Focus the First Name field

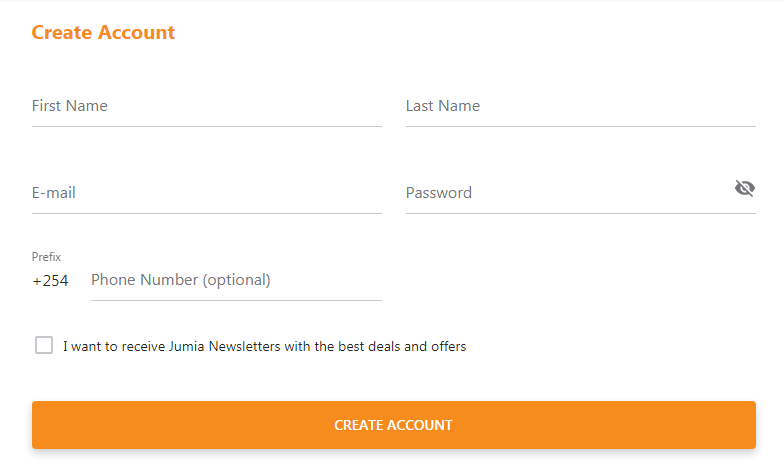pyautogui.click(x=207, y=106)
